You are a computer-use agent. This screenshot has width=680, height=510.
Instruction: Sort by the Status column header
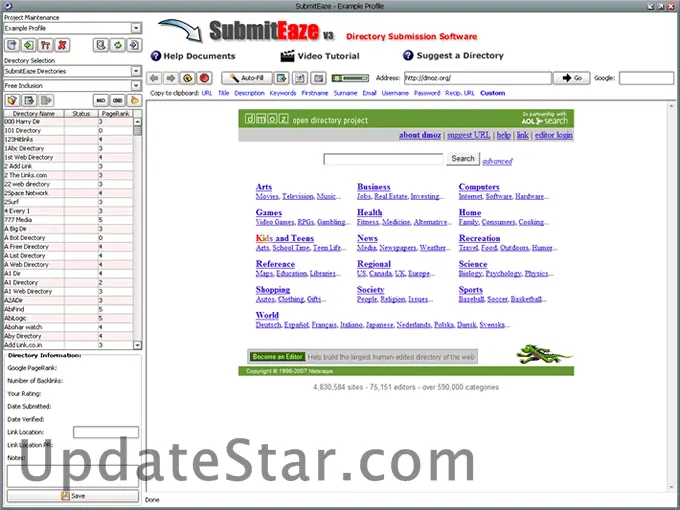[x=81, y=114]
